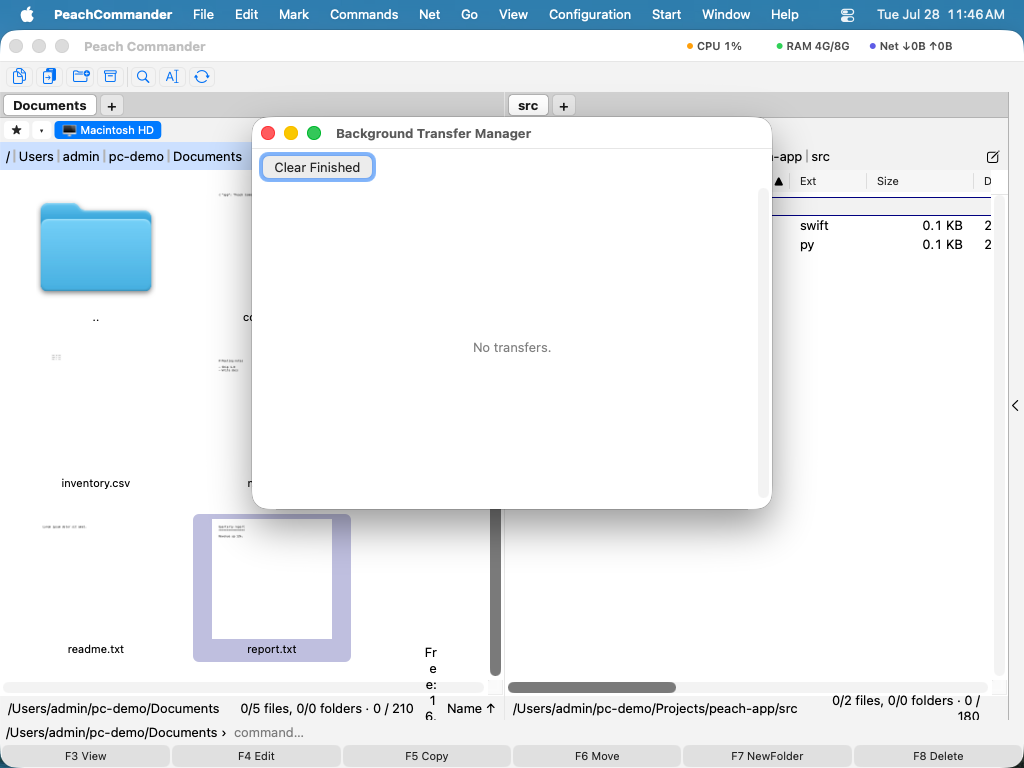The height and width of the screenshot is (768, 1024).
Task: Open the PeachCommander app menu
Action: pyautogui.click(x=113, y=14)
